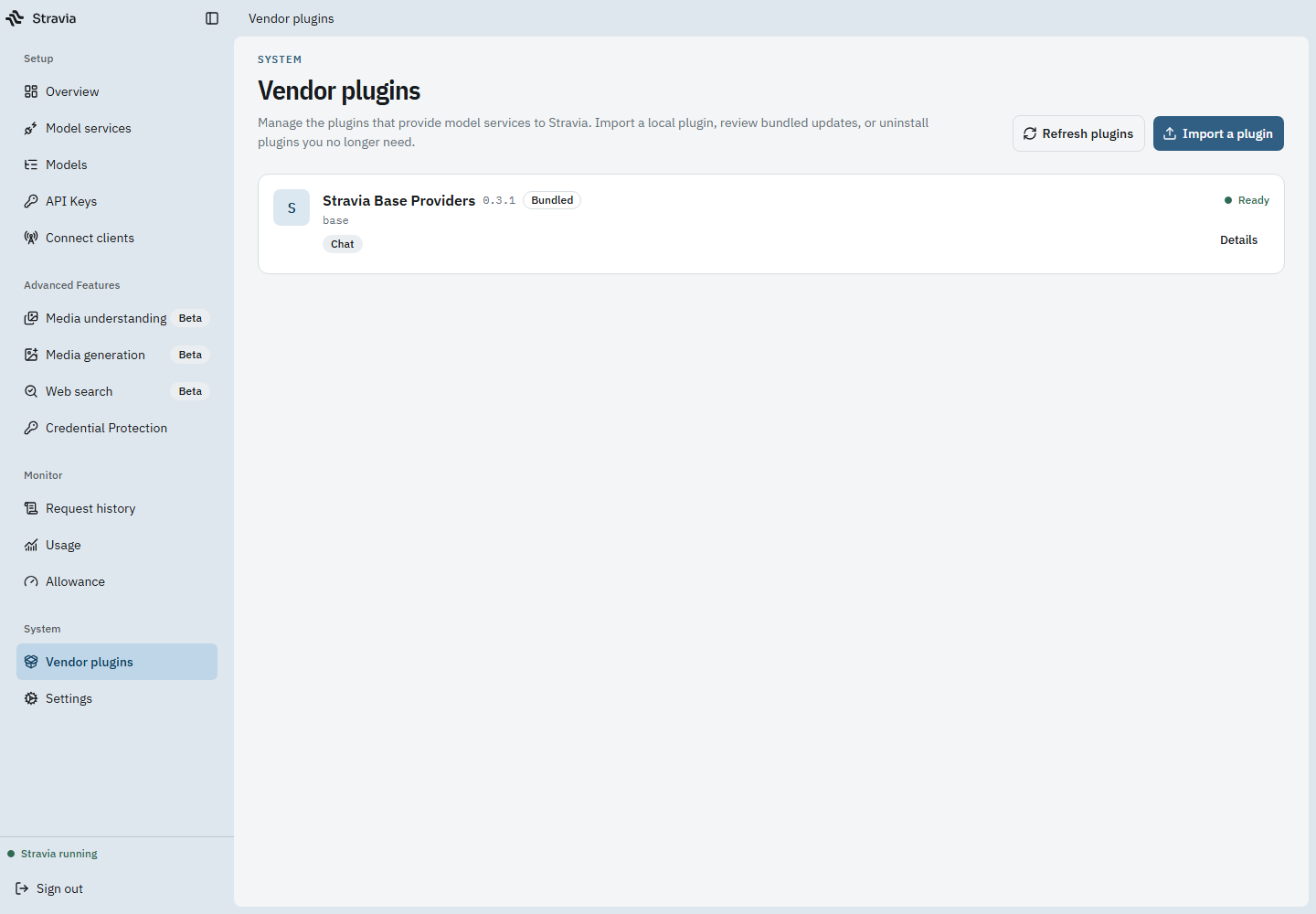The width and height of the screenshot is (1316, 914).
Task: Open Connect clients
Action: pos(117,238)
